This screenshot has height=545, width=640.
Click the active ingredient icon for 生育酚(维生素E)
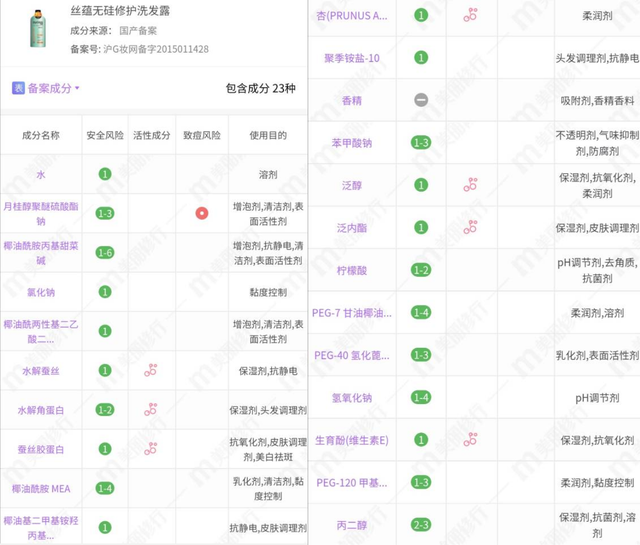(x=470, y=440)
